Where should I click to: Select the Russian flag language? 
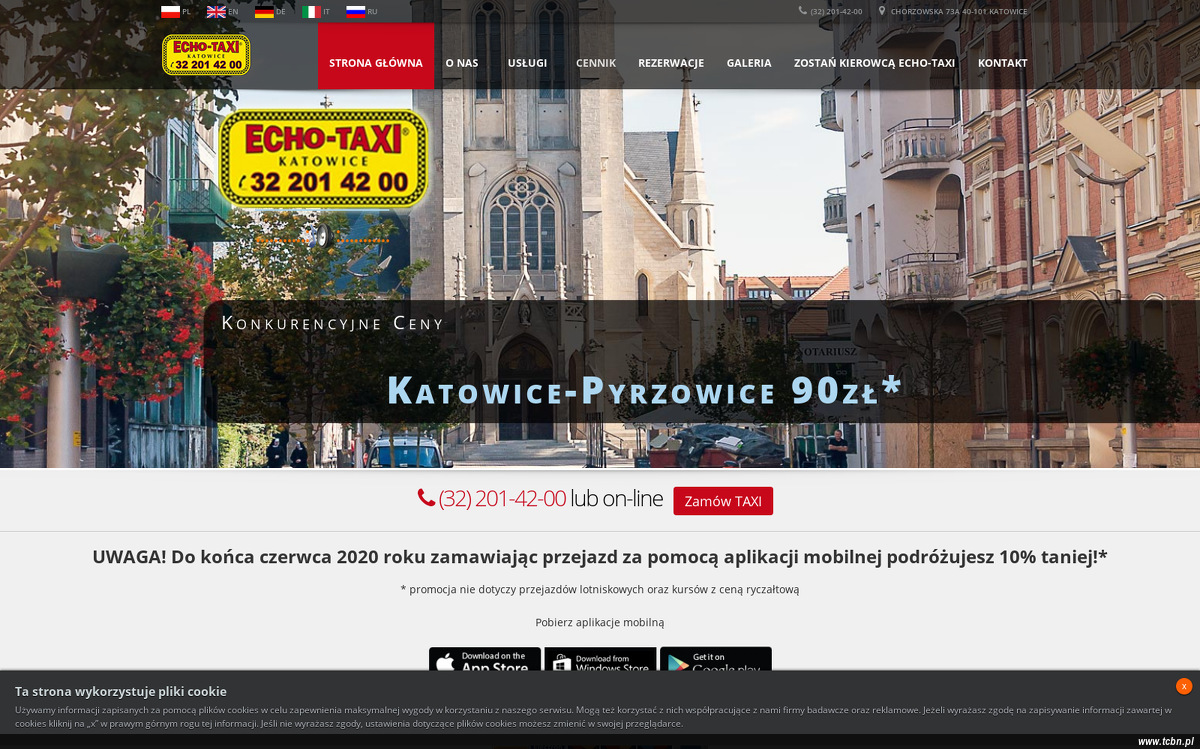click(x=356, y=12)
